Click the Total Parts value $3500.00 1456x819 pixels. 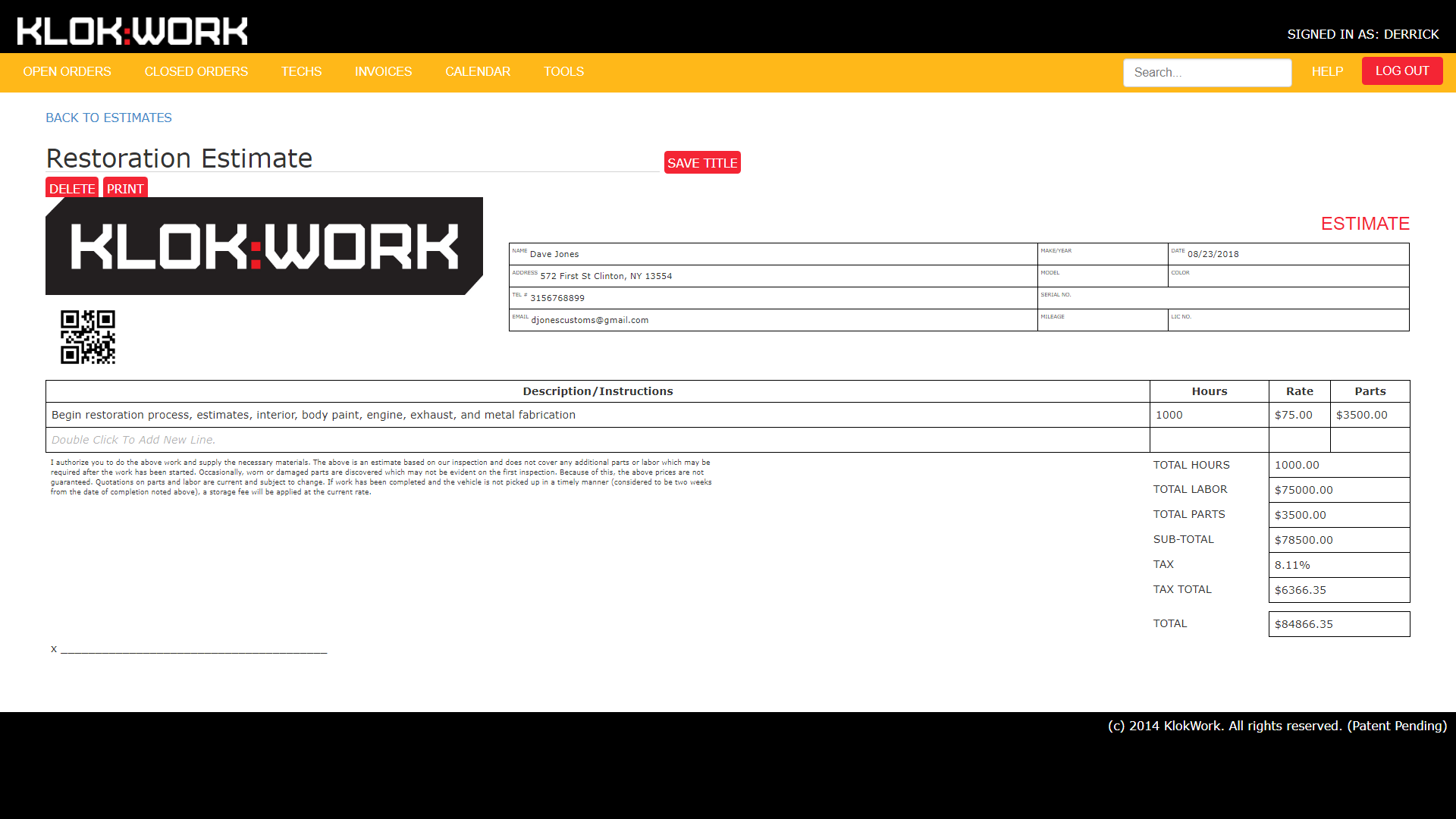tap(1339, 515)
